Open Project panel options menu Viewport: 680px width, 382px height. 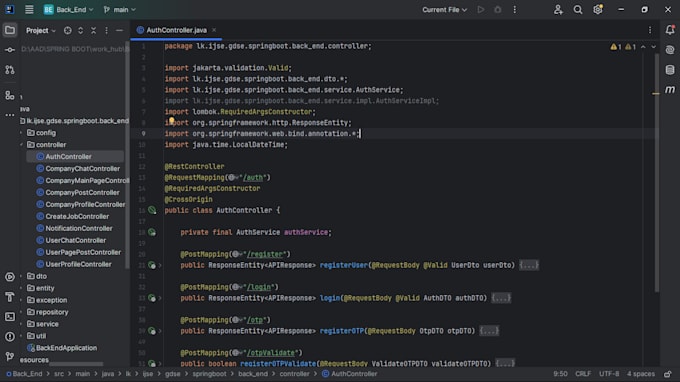click(106, 30)
